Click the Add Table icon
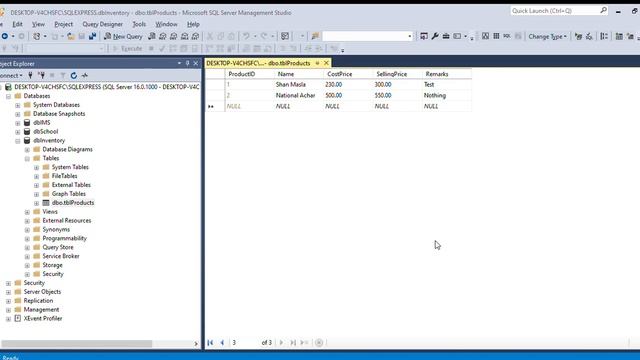This screenshot has height=360, width=640. (x=619, y=36)
